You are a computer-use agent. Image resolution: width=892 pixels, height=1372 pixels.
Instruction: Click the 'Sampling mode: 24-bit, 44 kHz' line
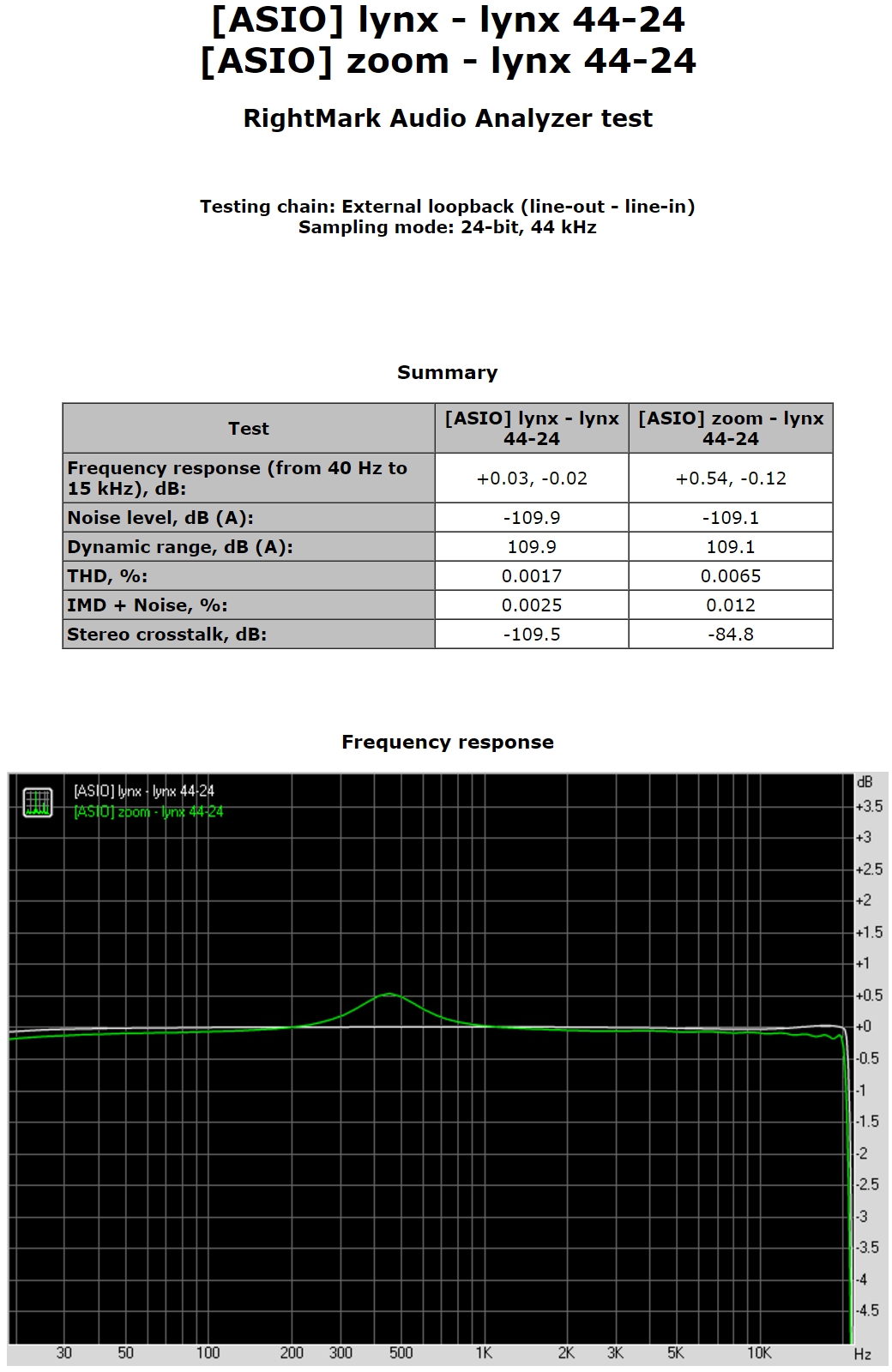tap(448, 227)
